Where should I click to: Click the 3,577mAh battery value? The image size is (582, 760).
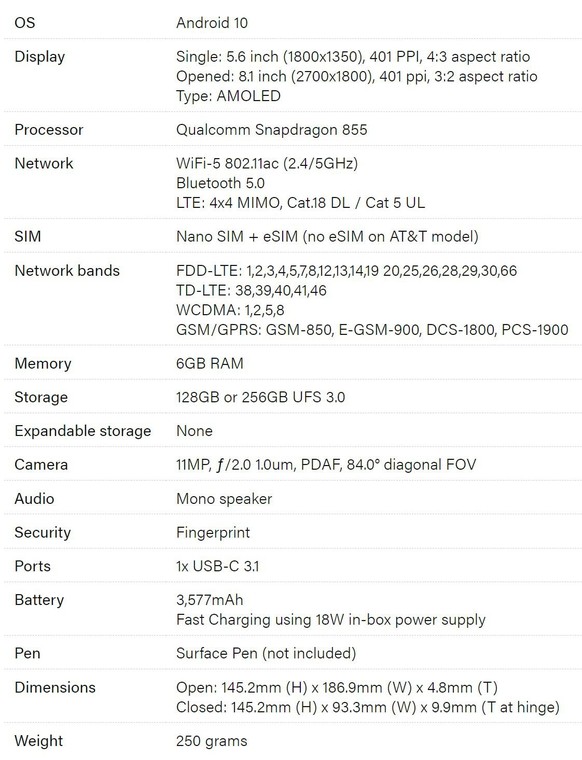pyautogui.click(x=209, y=600)
